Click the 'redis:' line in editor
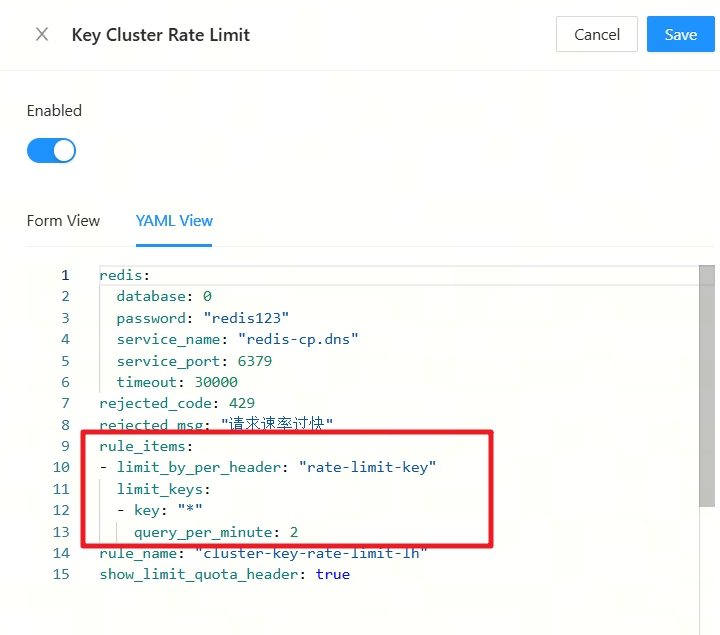 (124, 275)
